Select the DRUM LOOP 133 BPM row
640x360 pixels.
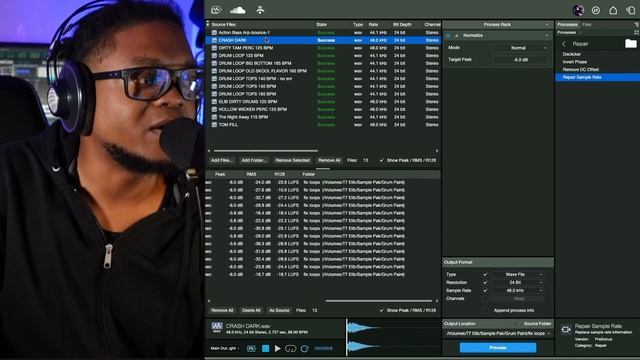tap(323, 56)
